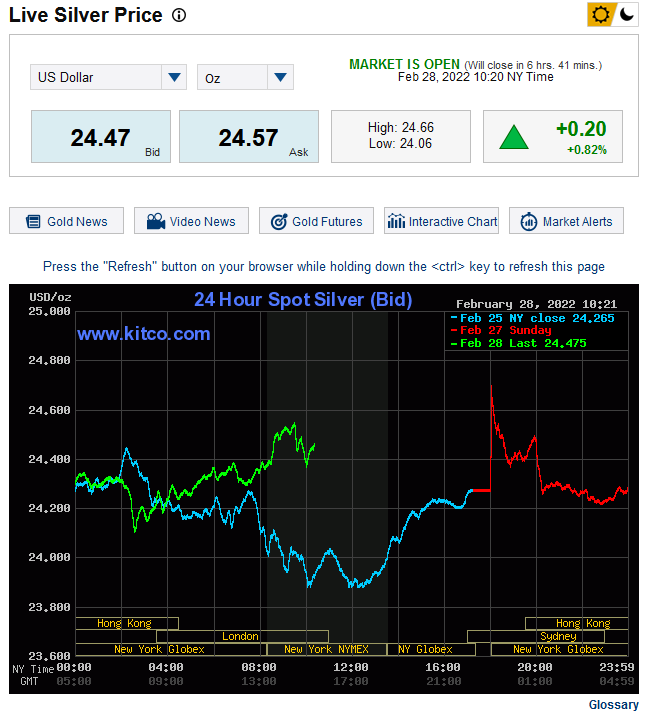The height and width of the screenshot is (713, 652).
Task: Click the video camera icon on Video News
Action: click(155, 221)
